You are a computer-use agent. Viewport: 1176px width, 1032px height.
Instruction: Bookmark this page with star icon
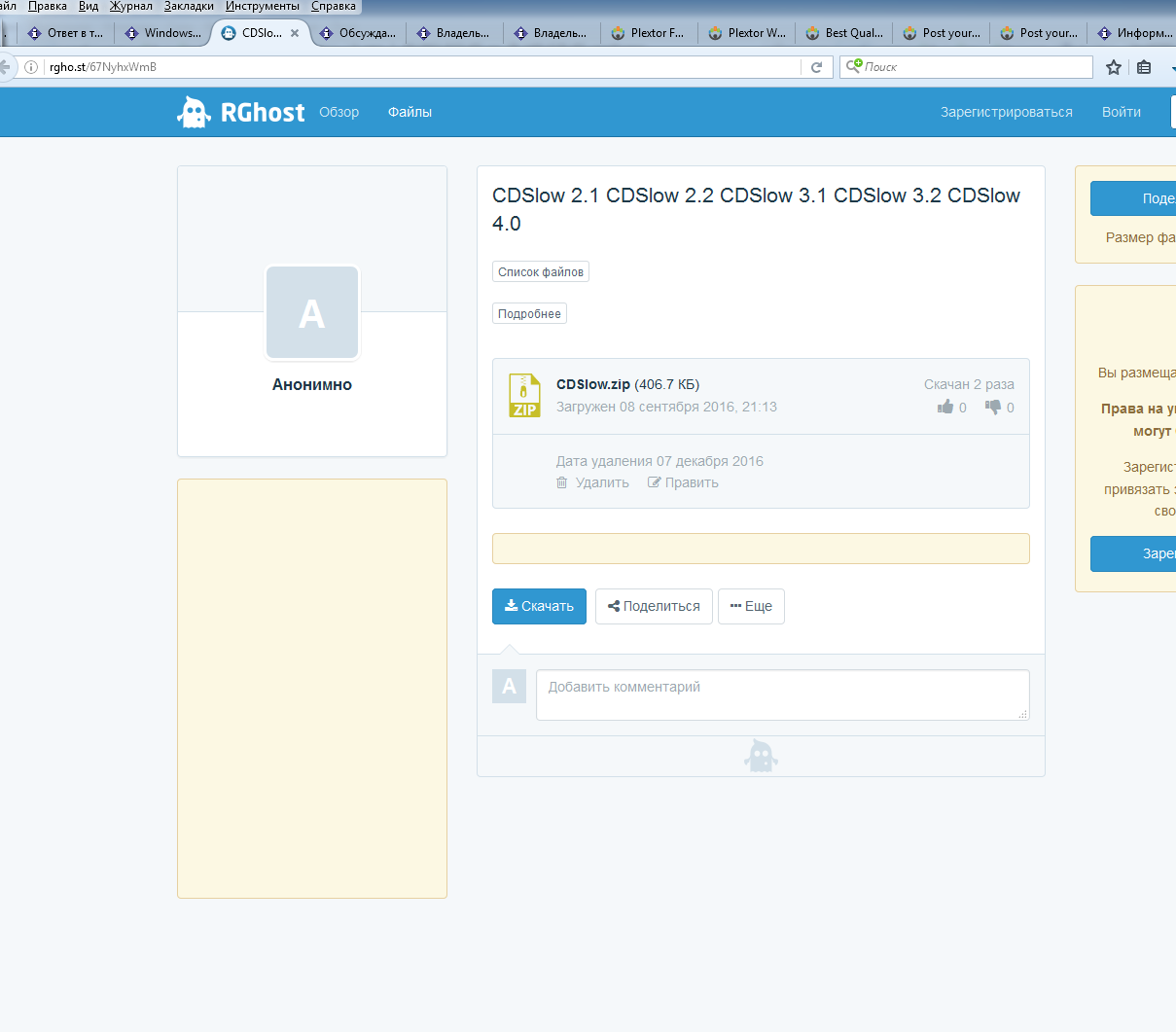[x=1114, y=67]
